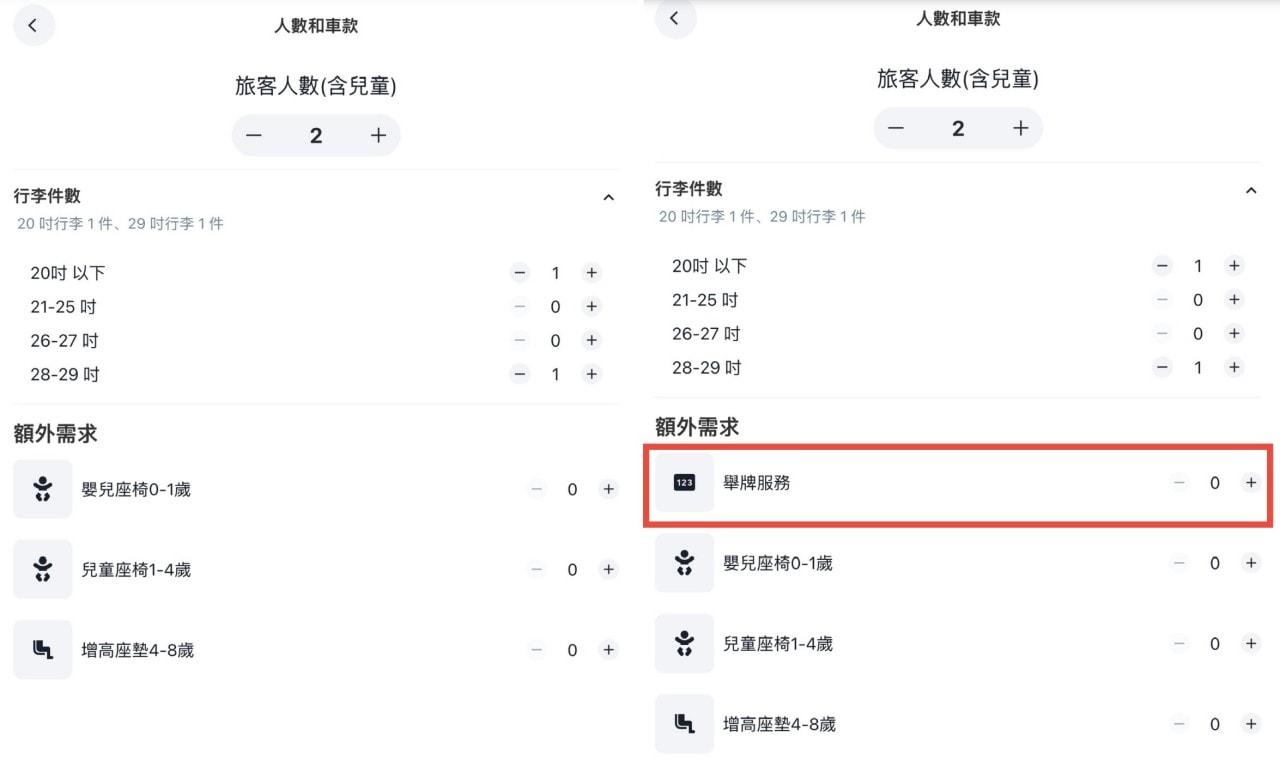Image resolution: width=1280 pixels, height=767 pixels.
Task: Tap 增高座墊4-8歲 booster seat icon in right panel
Action: pyautogui.click(x=684, y=724)
